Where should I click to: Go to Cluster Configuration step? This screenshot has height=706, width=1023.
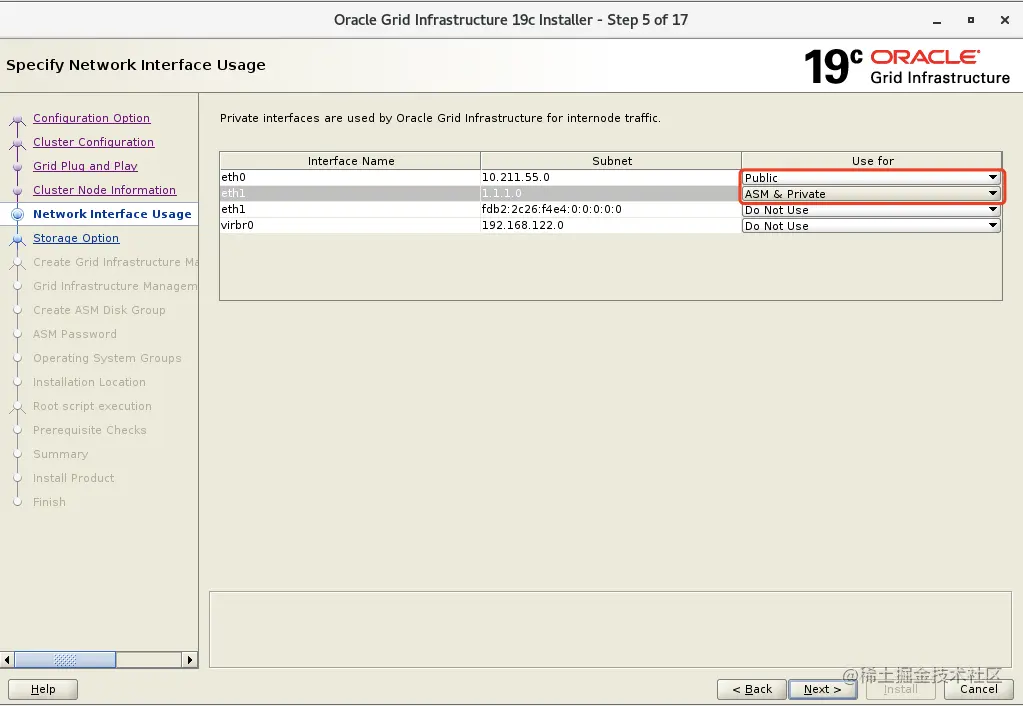93,142
